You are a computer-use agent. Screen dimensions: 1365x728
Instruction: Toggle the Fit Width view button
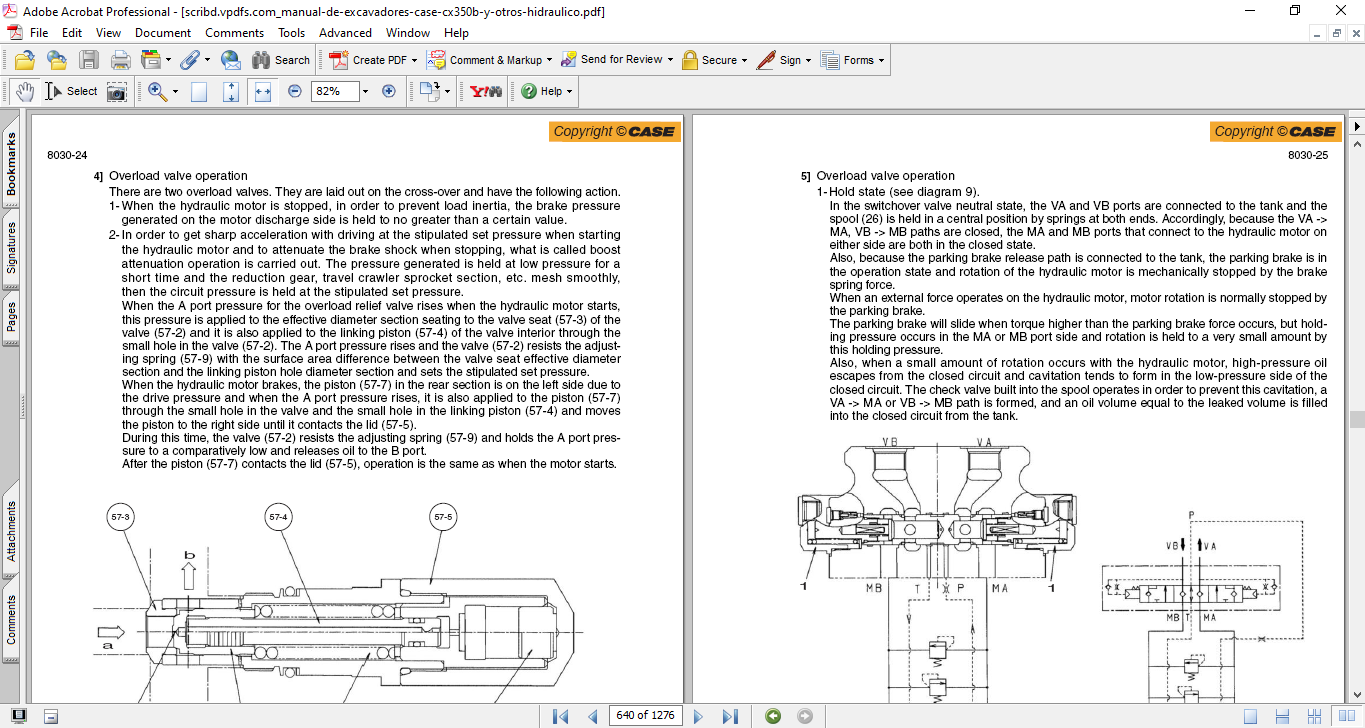click(x=263, y=91)
